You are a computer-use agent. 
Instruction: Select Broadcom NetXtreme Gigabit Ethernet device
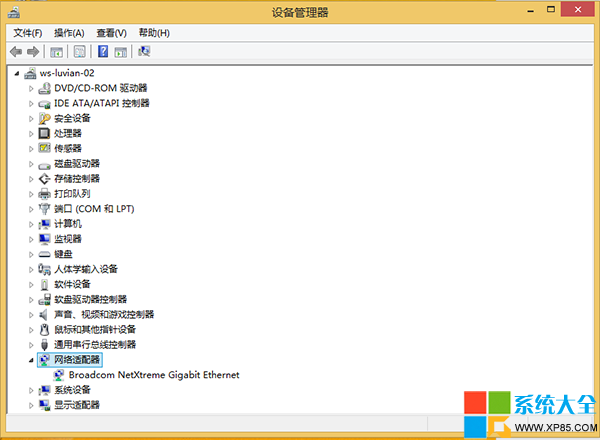coord(154,375)
